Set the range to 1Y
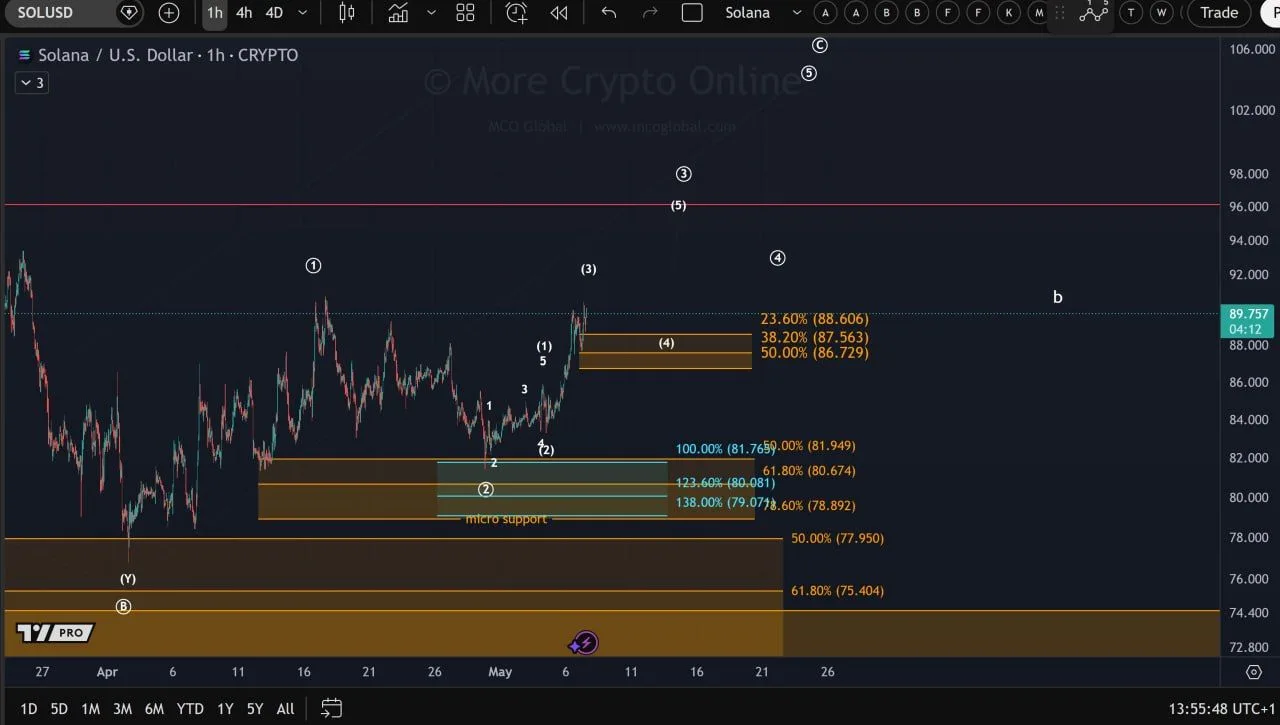This screenshot has width=1280, height=725. click(x=225, y=709)
